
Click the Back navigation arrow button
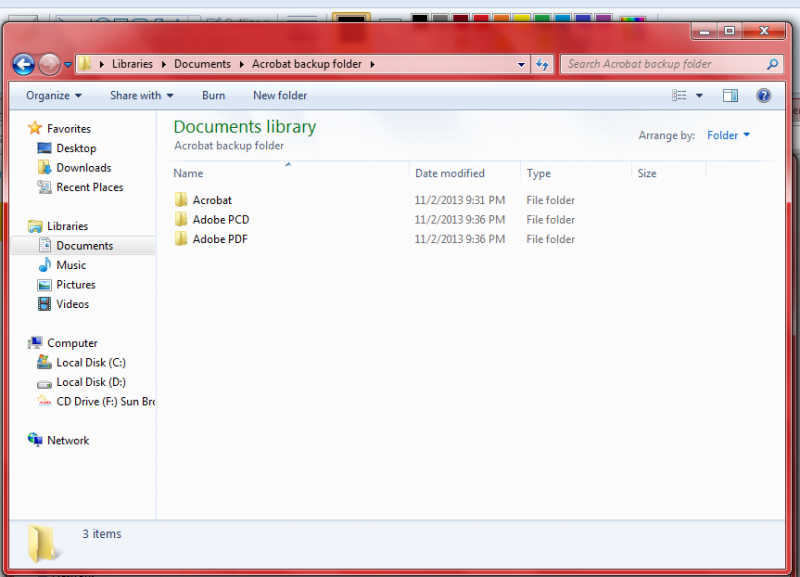pos(23,64)
